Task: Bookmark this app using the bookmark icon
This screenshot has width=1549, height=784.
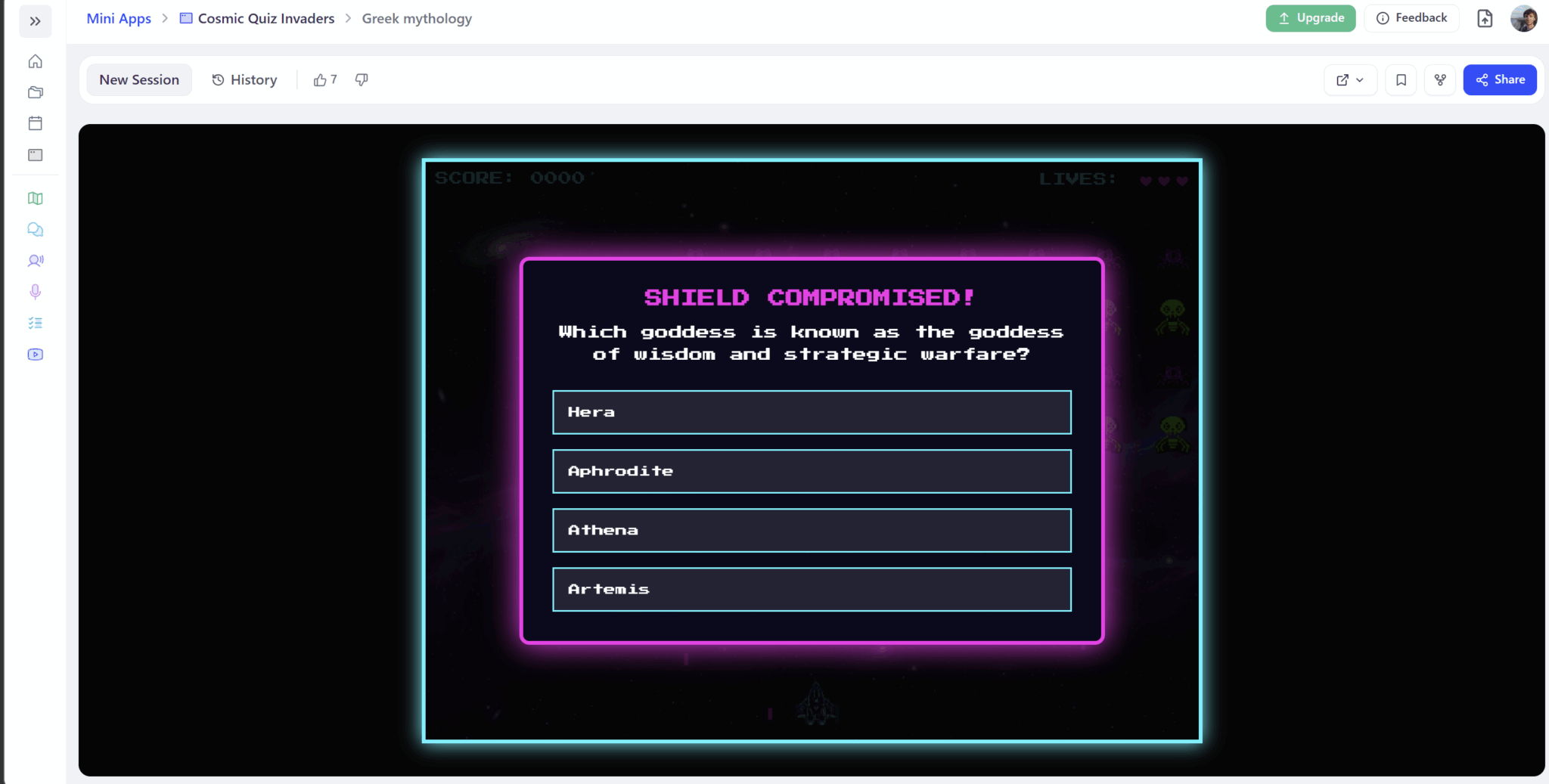Action: click(1401, 79)
